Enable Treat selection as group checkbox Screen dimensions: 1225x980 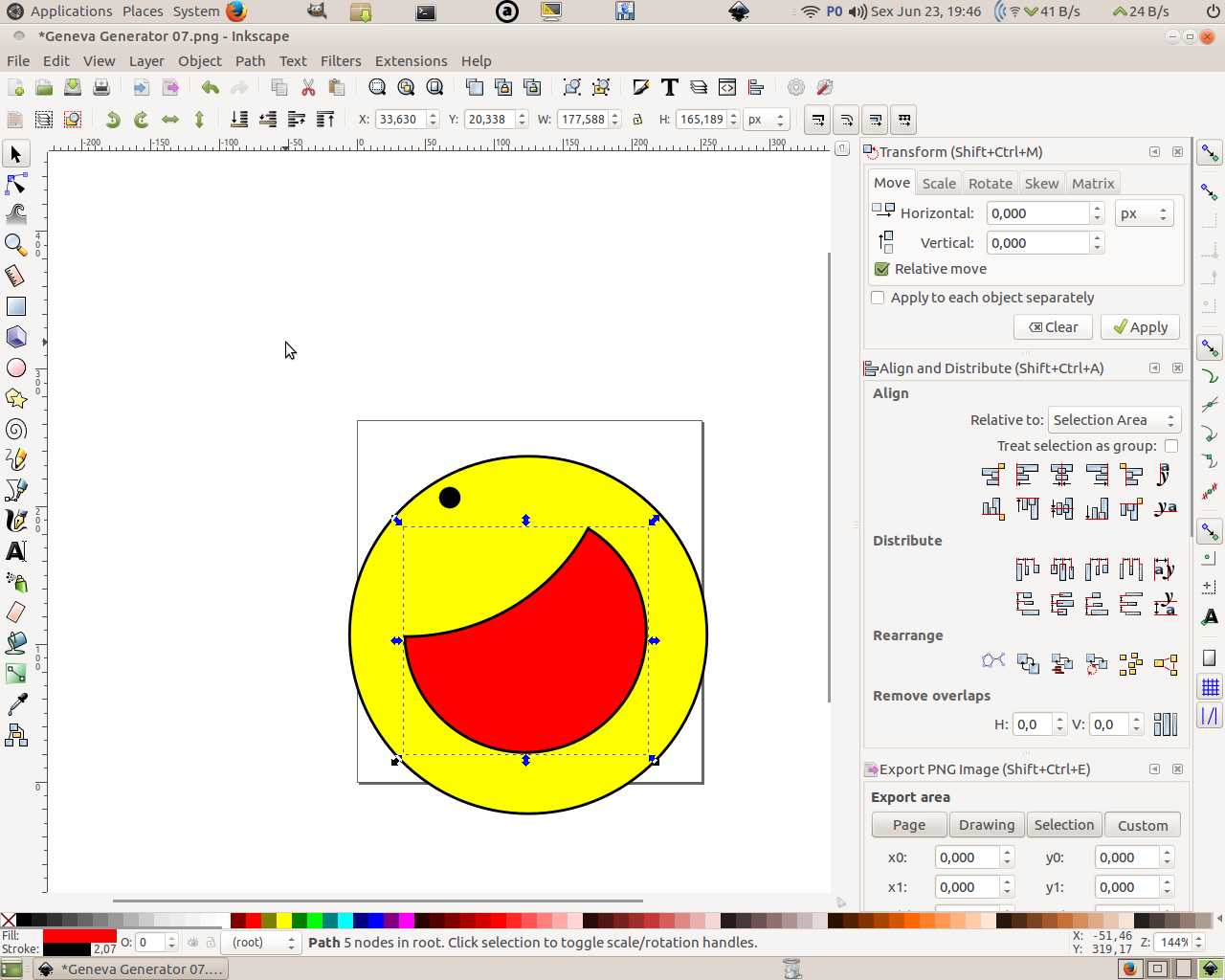coord(1171,446)
